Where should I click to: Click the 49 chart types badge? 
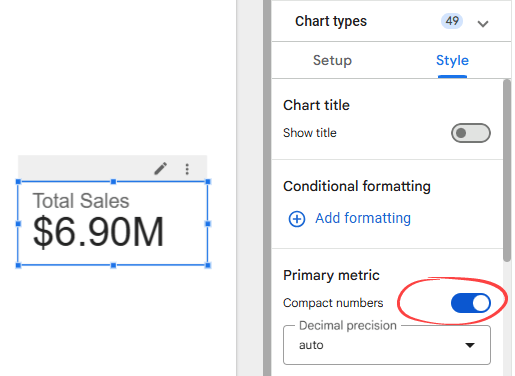(x=452, y=21)
